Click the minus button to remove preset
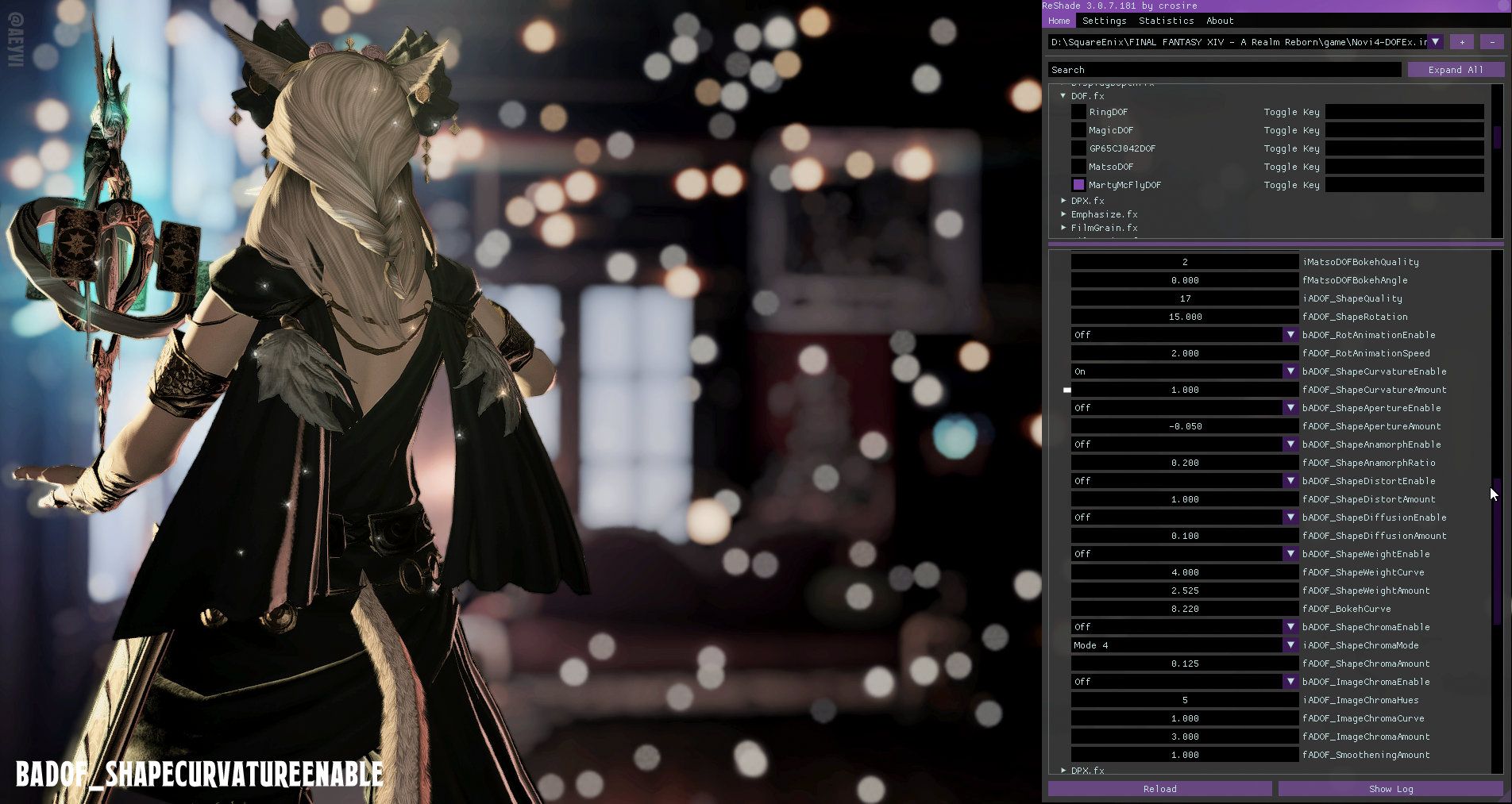The width and height of the screenshot is (1512, 804). pyautogui.click(x=1491, y=42)
